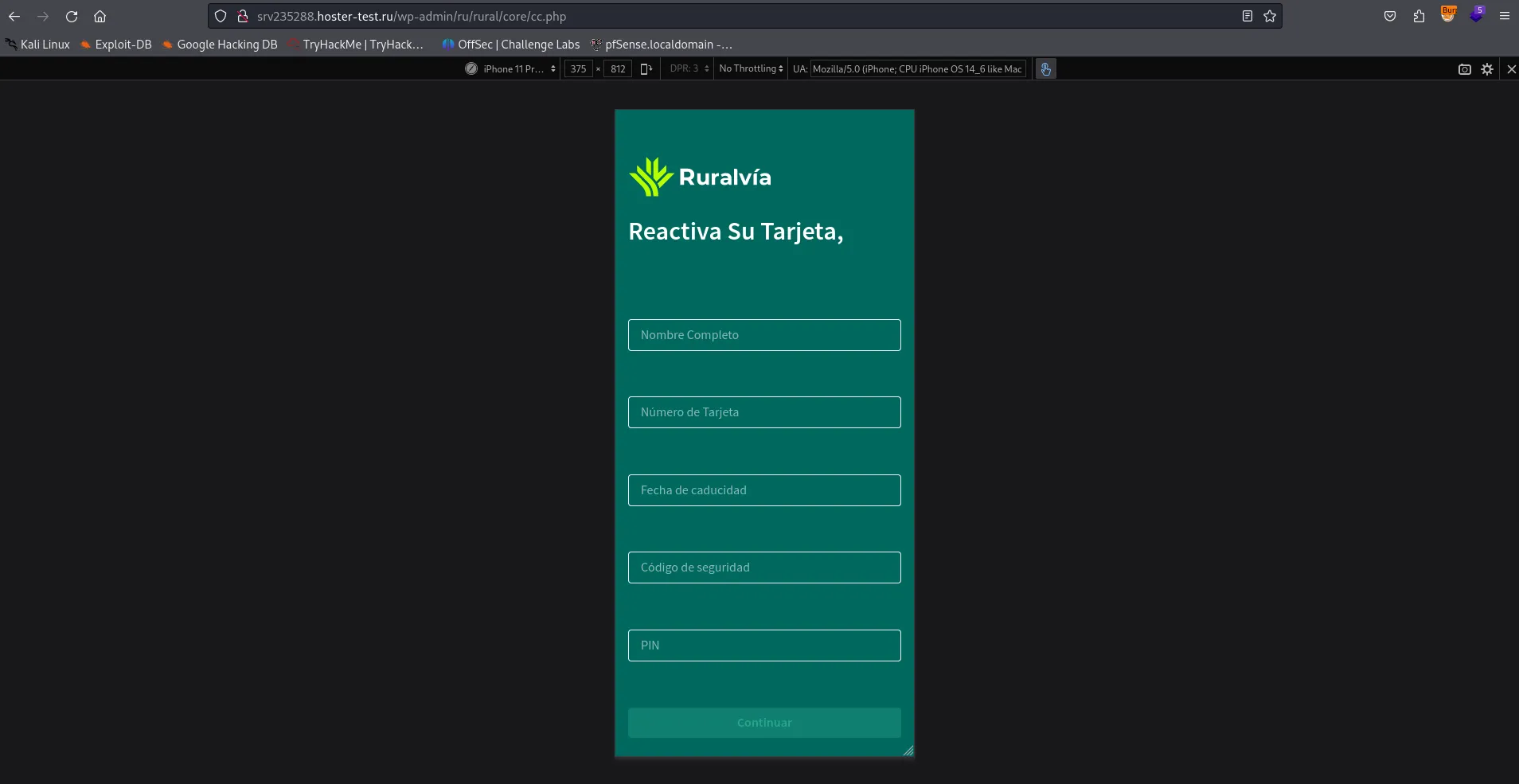Focus the Nombre Completo field
This screenshot has width=1519, height=784.
click(764, 335)
